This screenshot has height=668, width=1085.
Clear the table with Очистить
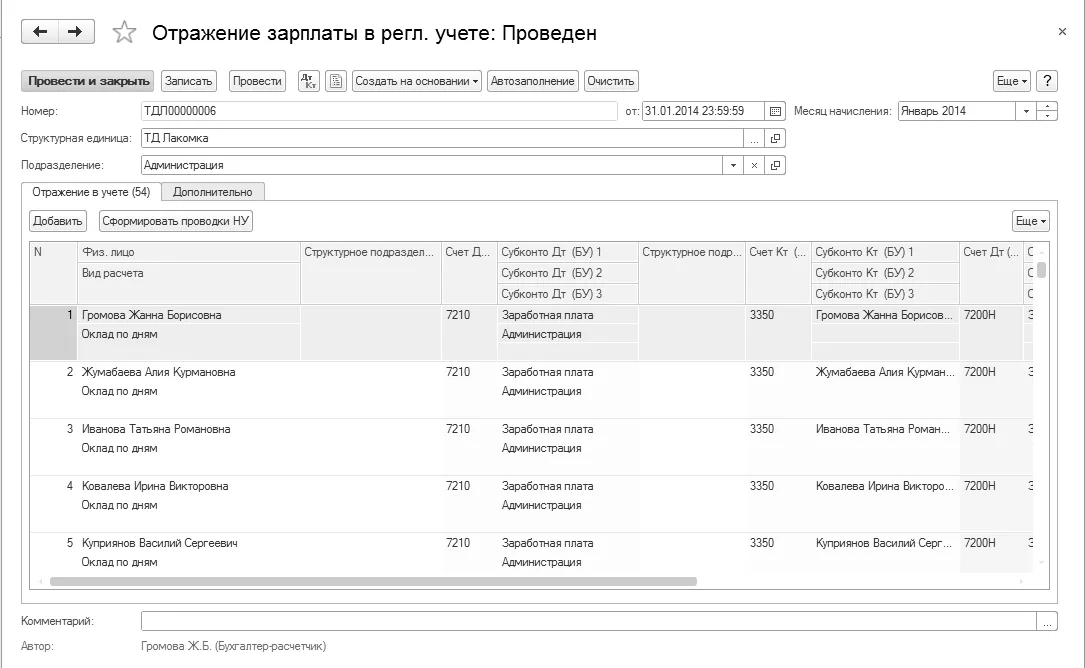[610, 81]
